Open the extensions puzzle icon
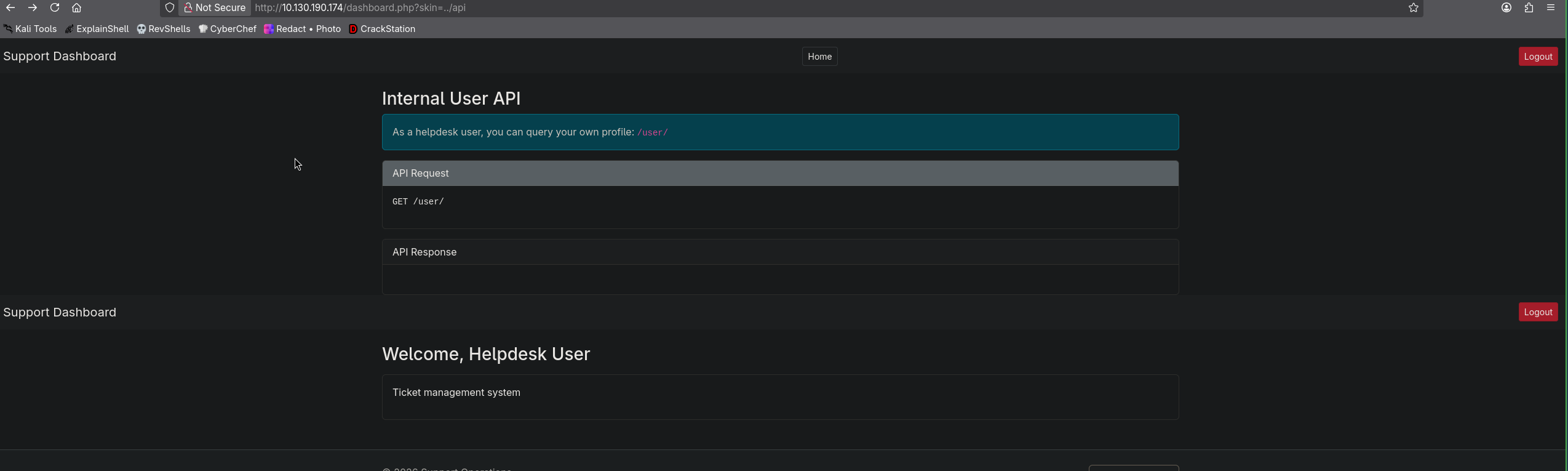The height and width of the screenshot is (471, 1568). (x=1529, y=8)
